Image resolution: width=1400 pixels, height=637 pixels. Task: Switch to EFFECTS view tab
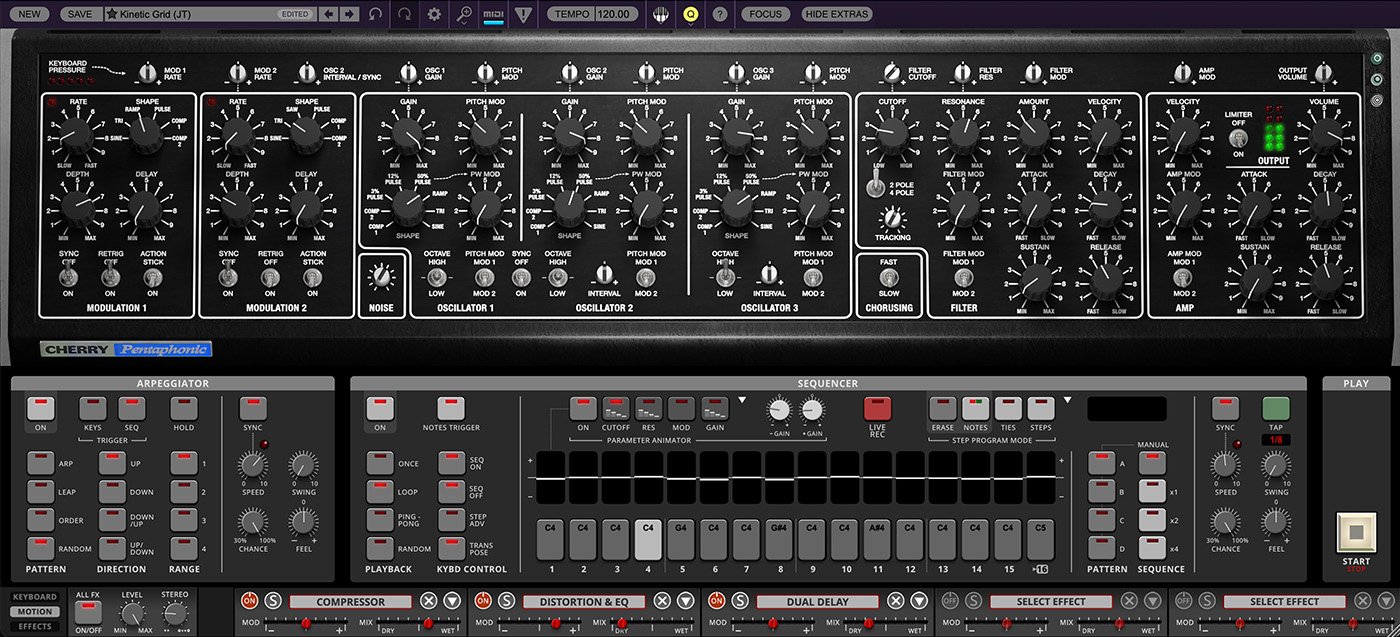(x=37, y=627)
